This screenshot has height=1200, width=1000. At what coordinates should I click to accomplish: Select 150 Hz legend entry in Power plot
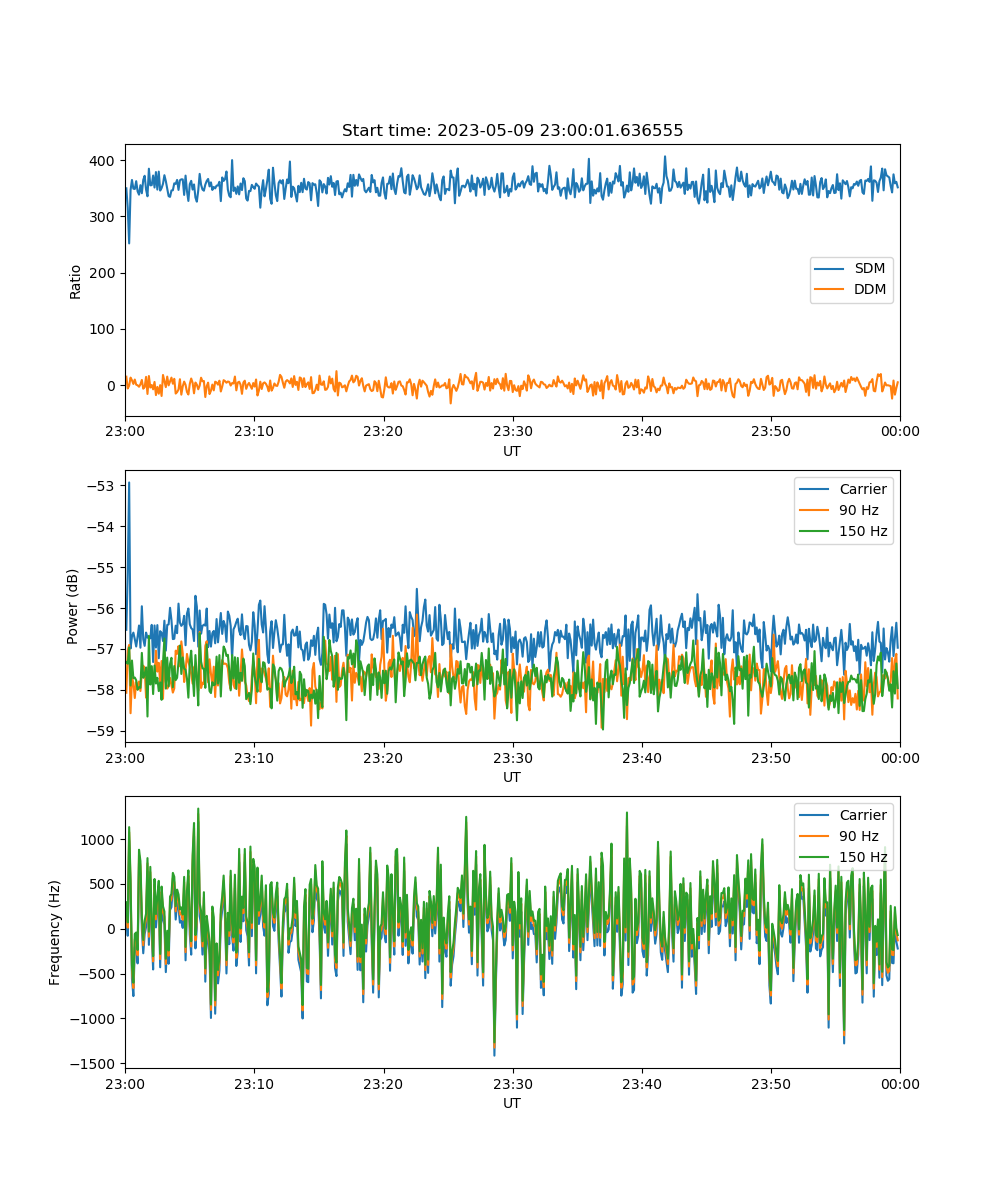pos(843,531)
